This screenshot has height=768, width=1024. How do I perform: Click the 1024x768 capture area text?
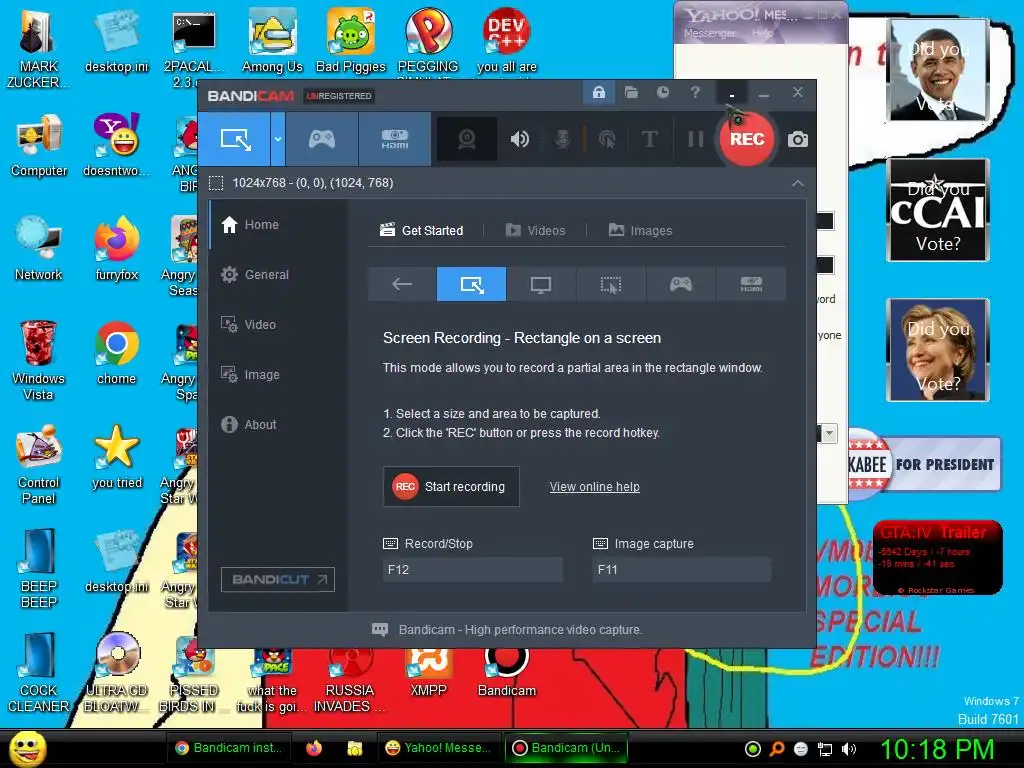pyautogui.click(x=313, y=183)
